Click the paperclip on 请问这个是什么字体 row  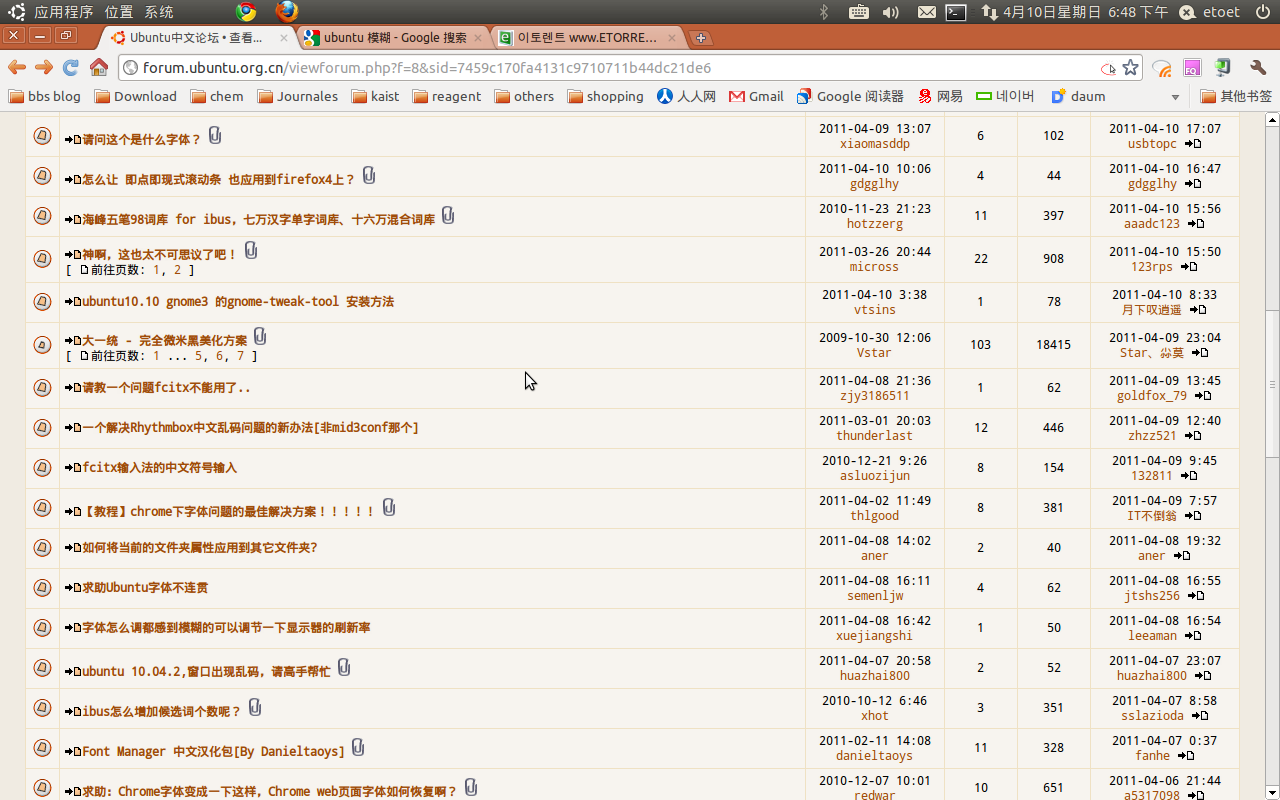[x=215, y=136]
